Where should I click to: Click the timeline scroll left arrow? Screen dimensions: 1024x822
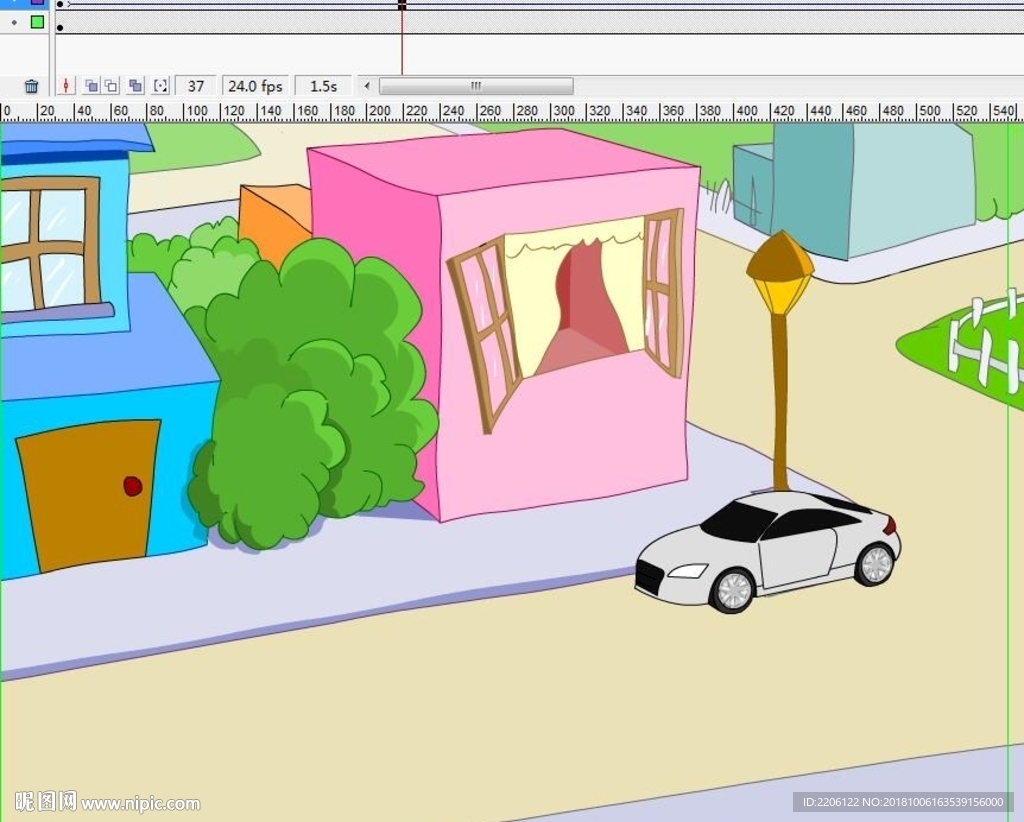(x=366, y=87)
